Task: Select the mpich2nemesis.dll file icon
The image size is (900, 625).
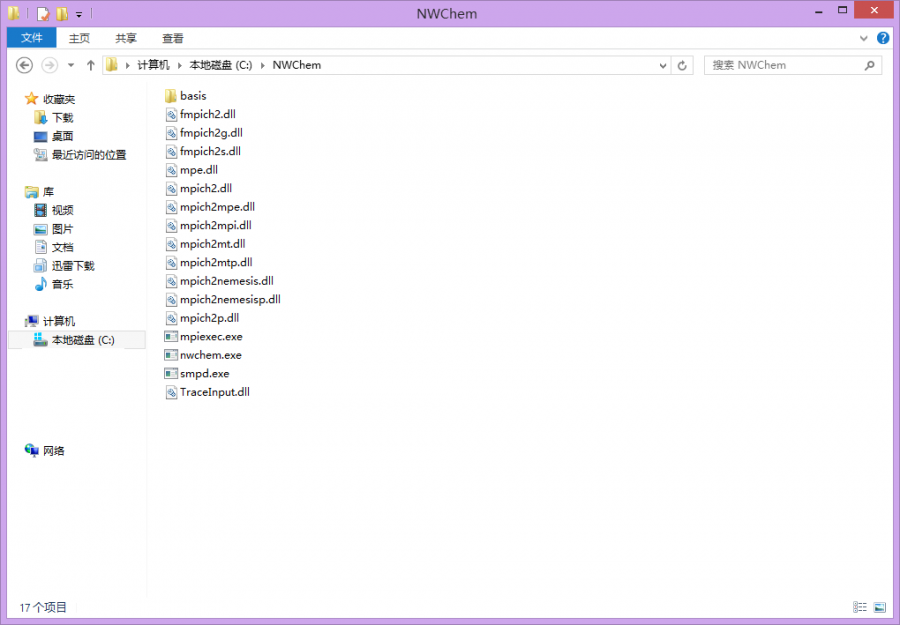Action: (x=171, y=281)
